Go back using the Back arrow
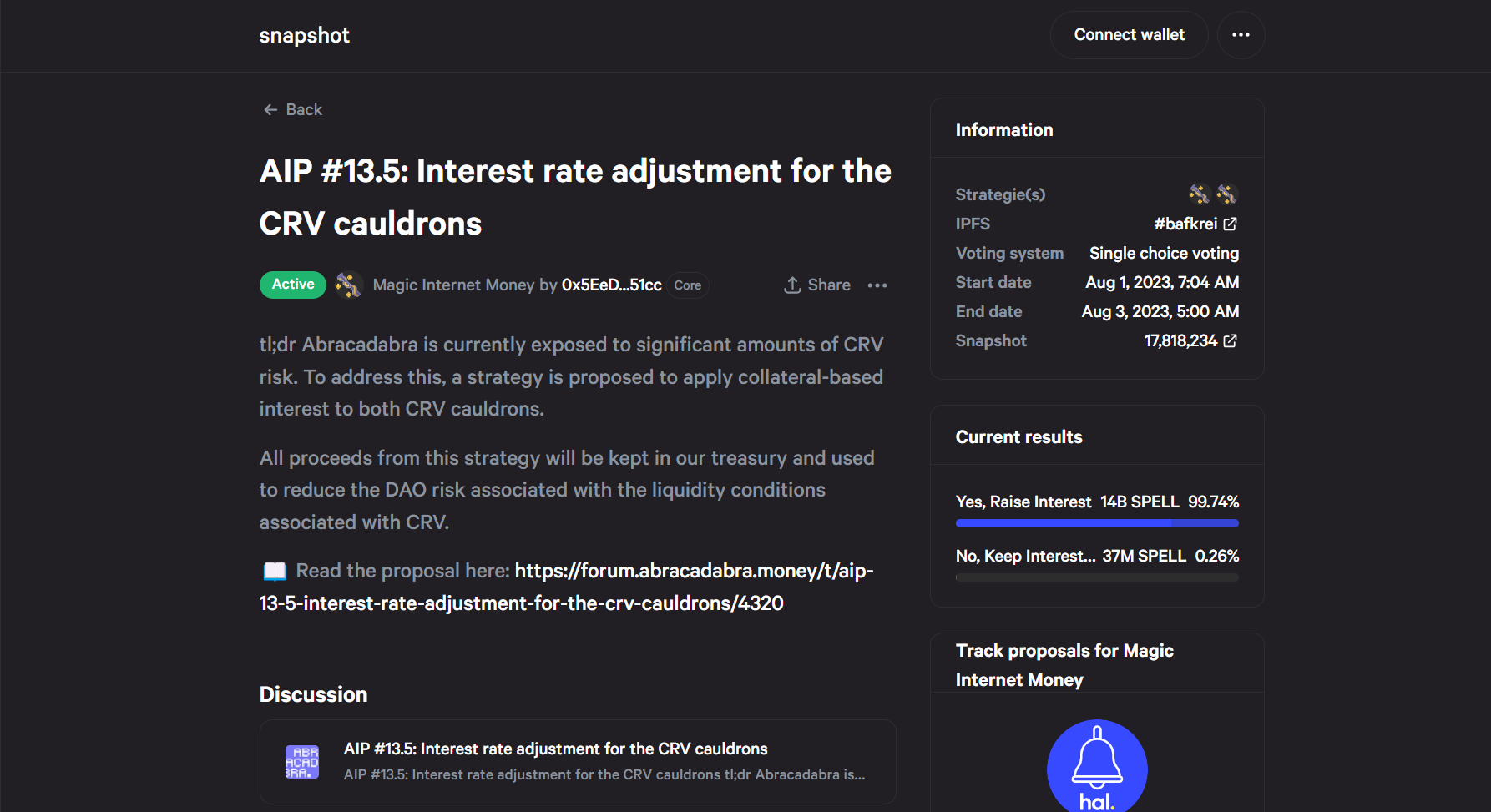 292,109
